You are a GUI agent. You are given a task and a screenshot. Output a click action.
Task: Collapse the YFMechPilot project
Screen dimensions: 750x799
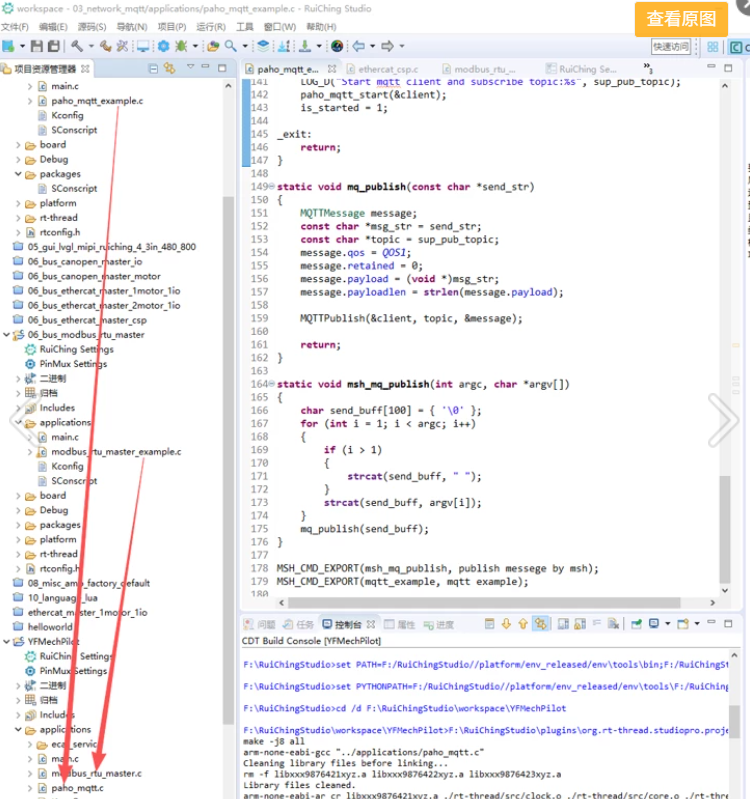coord(7,642)
